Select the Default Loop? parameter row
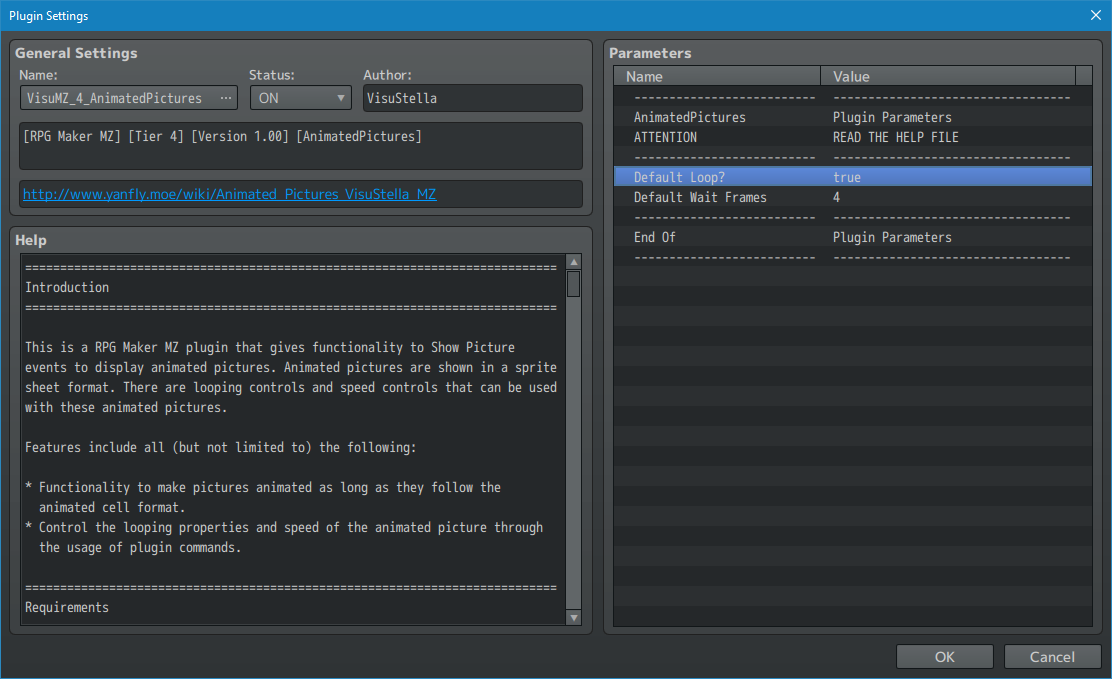Screen dimensions: 1112x679 [x=680, y=177]
